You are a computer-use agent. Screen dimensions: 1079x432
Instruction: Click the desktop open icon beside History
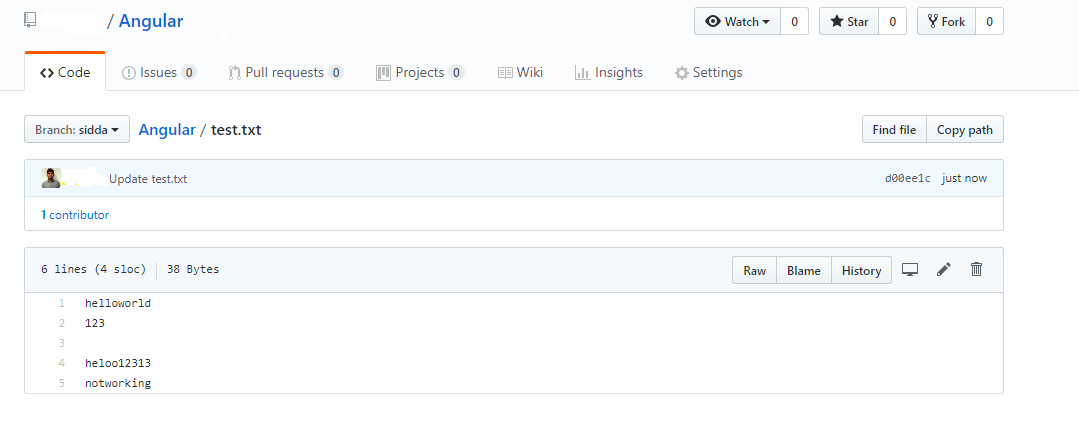tap(910, 270)
